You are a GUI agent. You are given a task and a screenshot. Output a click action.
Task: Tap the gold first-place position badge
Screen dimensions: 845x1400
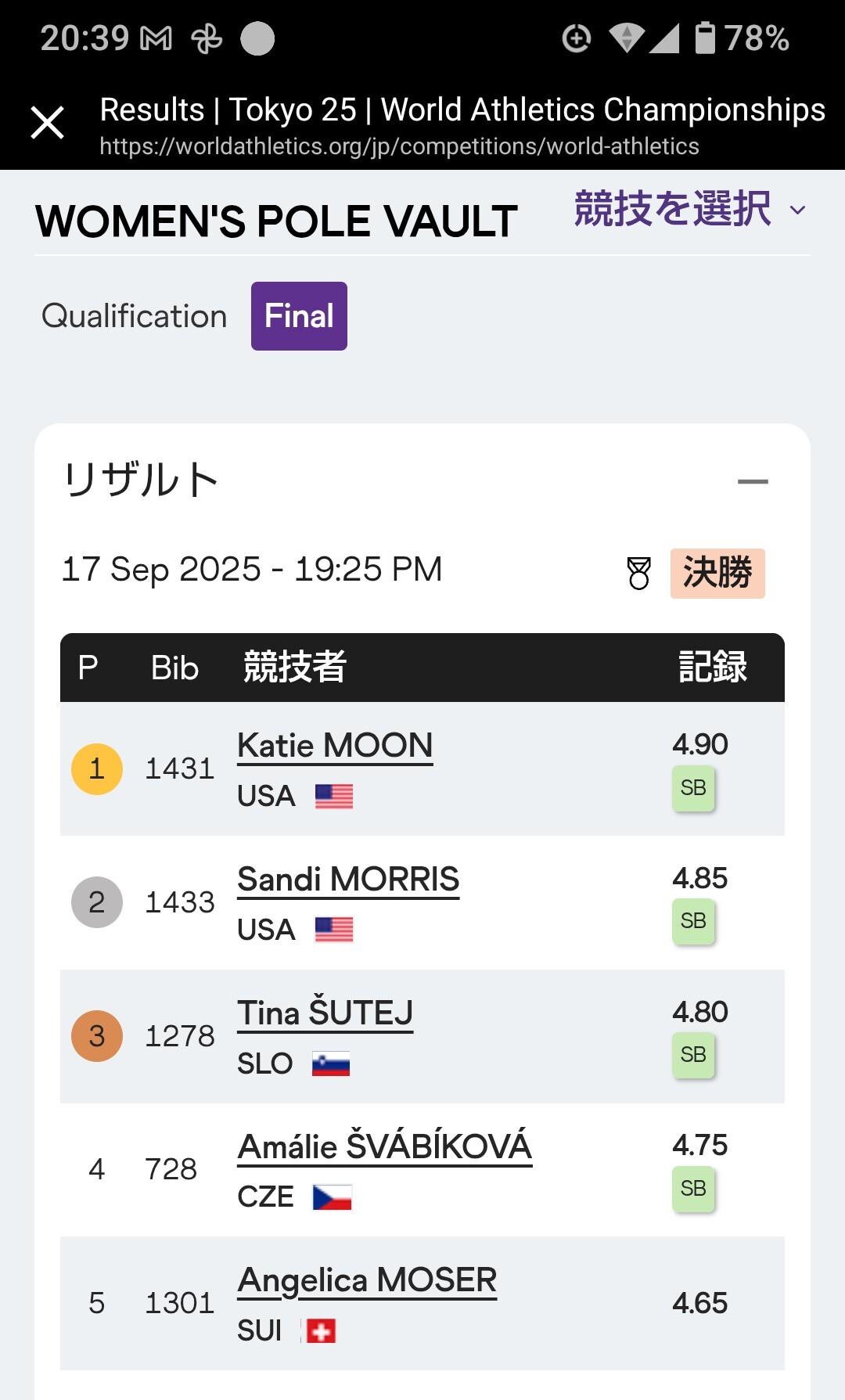tap(97, 769)
